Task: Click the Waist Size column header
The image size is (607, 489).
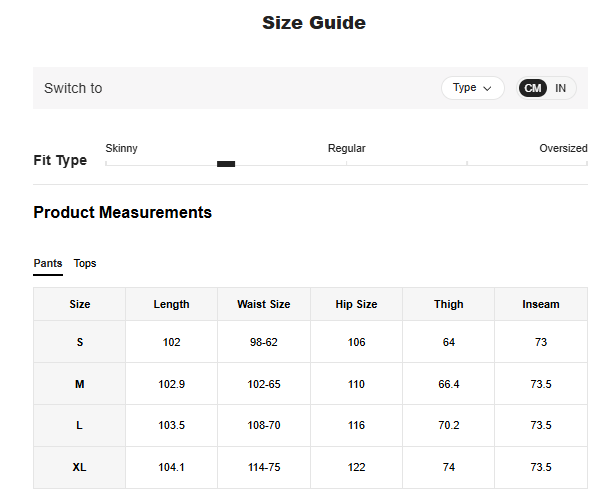Action: click(264, 304)
